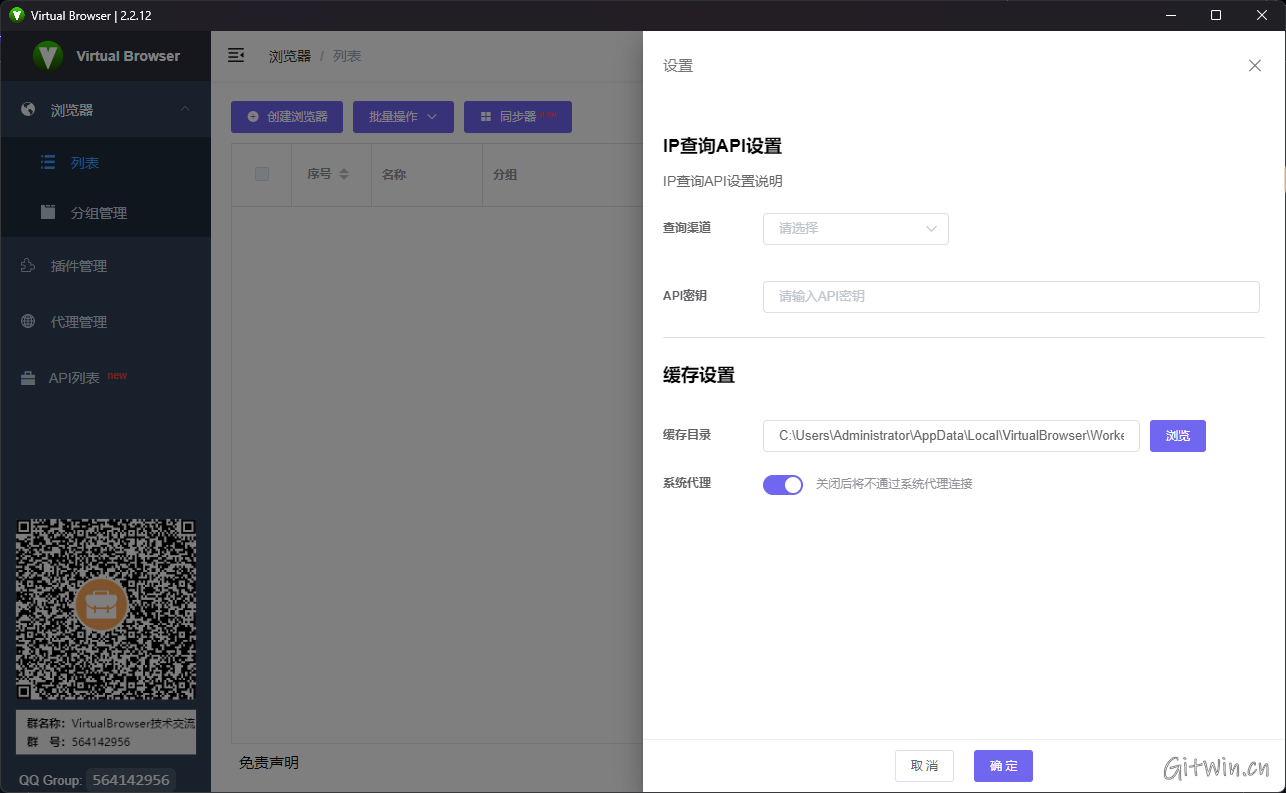The width and height of the screenshot is (1286, 793).
Task: Sort the table by 序号 column arrows
Action: coord(344,174)
